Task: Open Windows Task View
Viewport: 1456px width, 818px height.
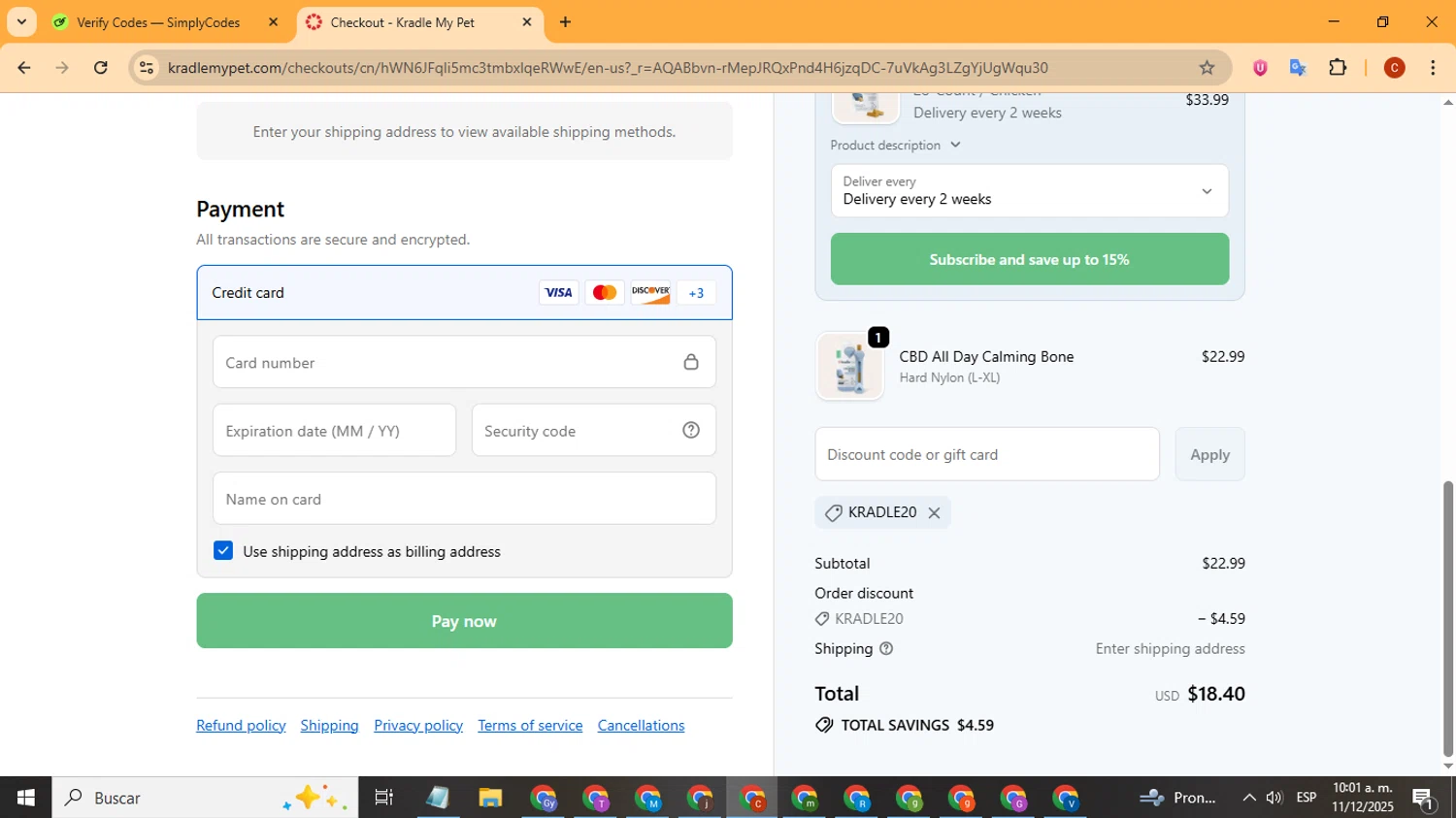Action: tap(384, 798)
